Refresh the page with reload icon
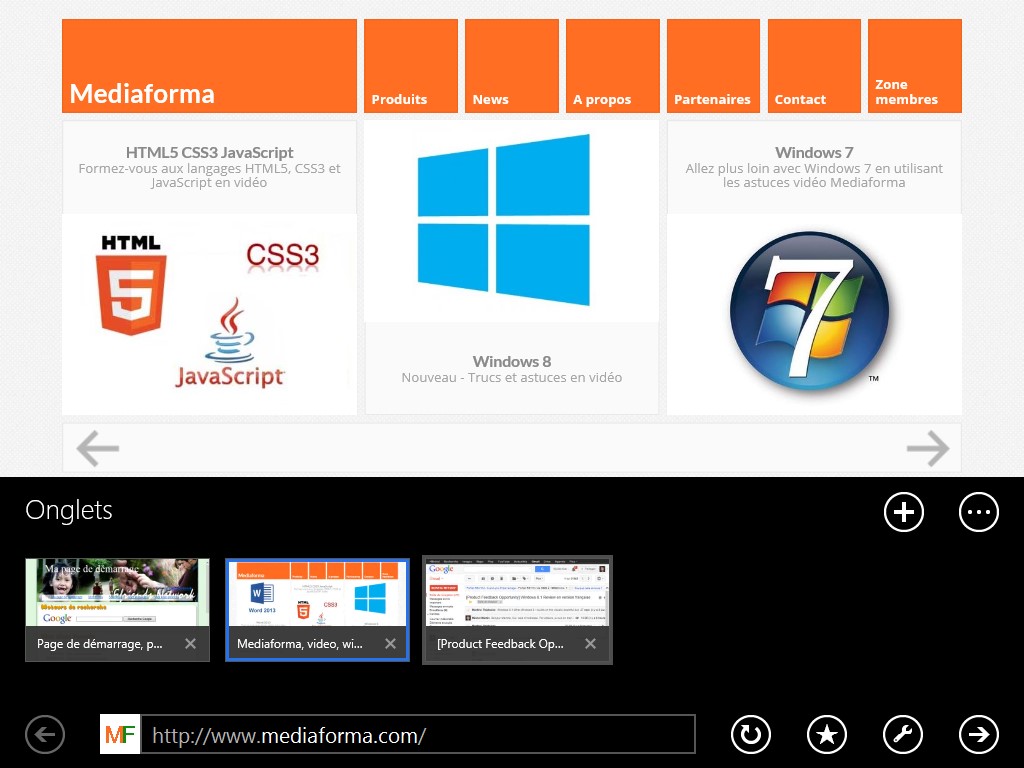This screenshot has width=1024, height=768. coord(750,735)
